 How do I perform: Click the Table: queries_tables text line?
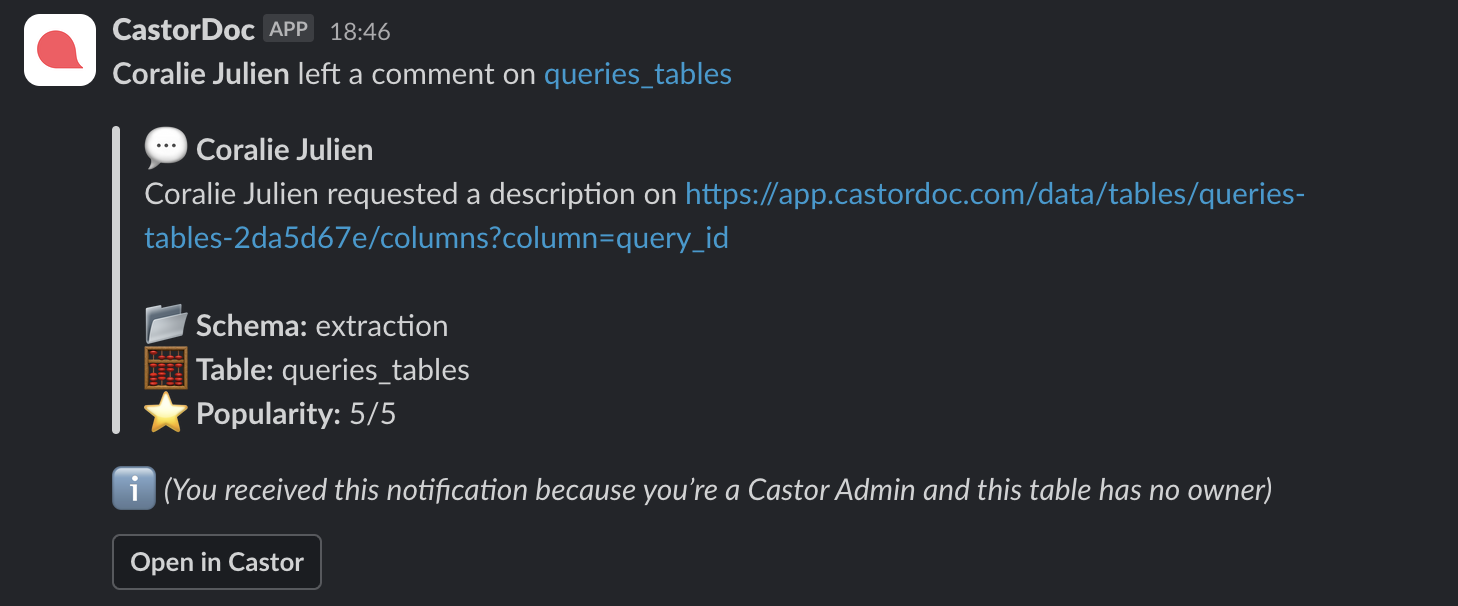pyautogui.click(x=333, y=370)
